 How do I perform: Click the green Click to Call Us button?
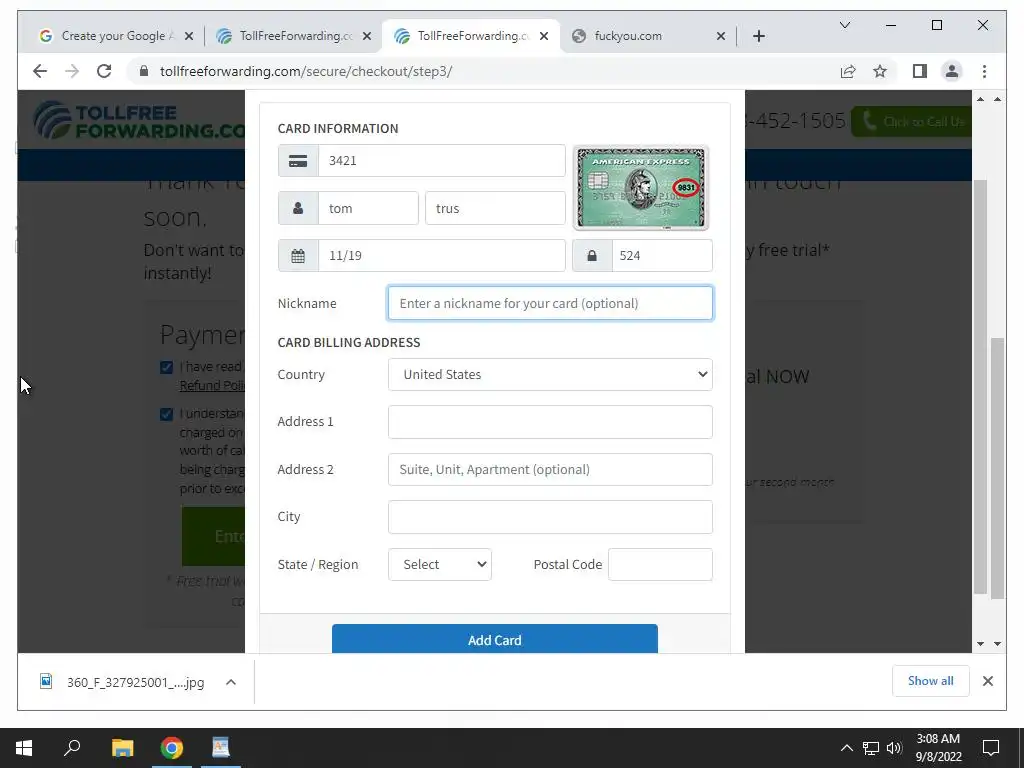(x=912, y=121)
